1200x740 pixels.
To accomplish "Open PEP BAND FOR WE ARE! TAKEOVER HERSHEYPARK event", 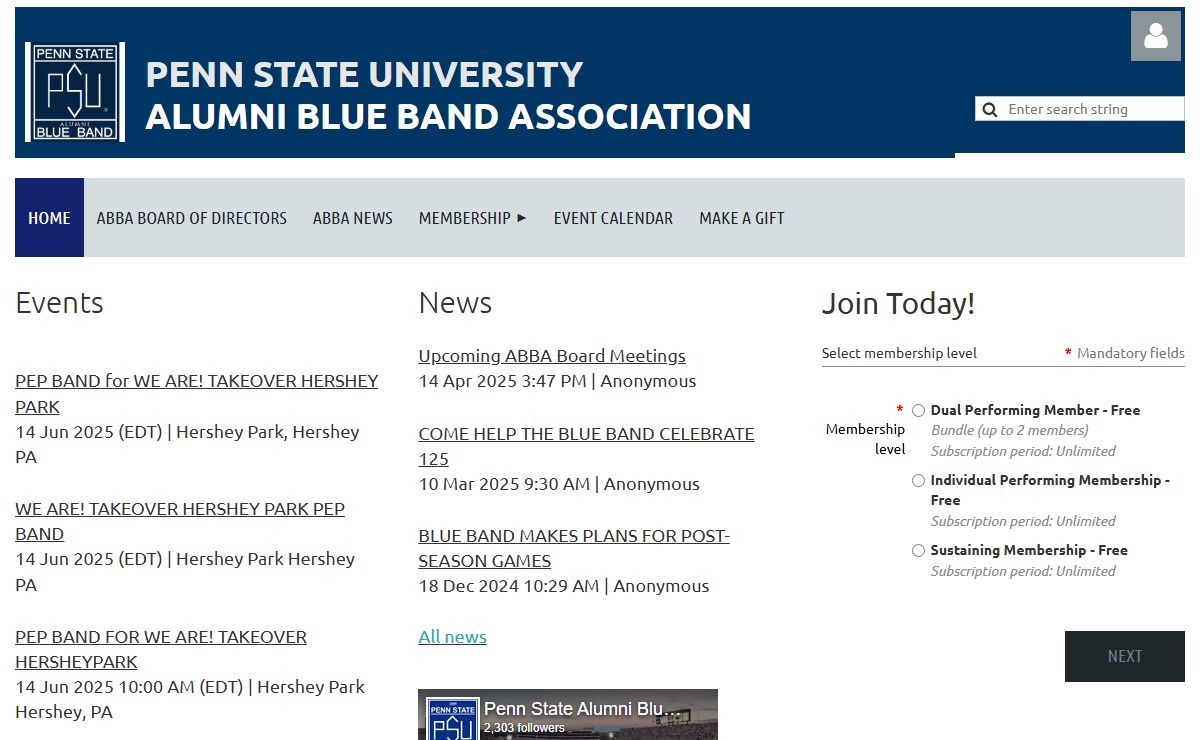I will [161, 649].
